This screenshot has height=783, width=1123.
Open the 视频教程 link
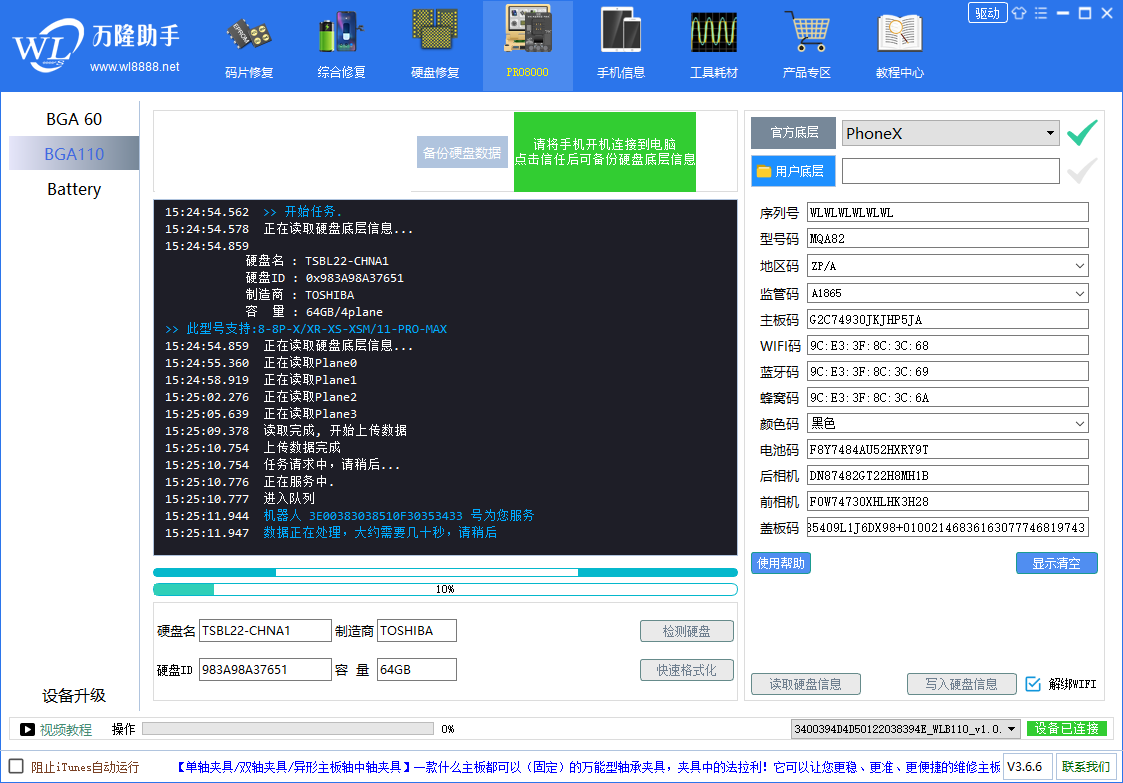click(66, 729)
